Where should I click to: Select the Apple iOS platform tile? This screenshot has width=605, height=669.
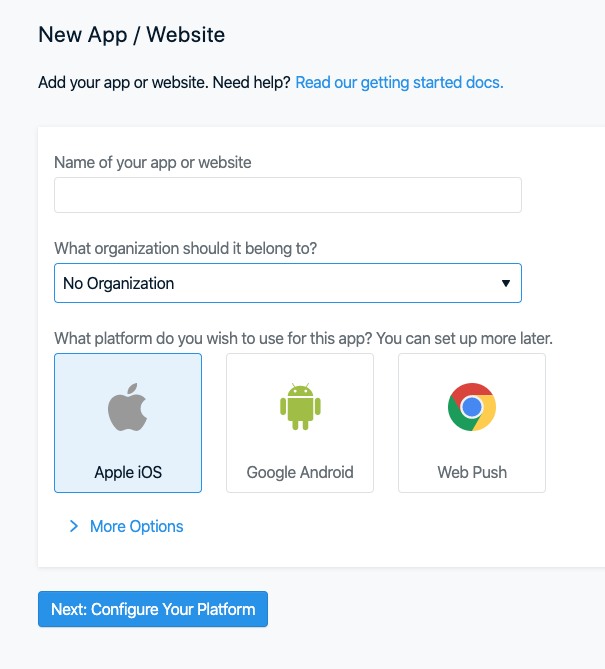point(128,423)
